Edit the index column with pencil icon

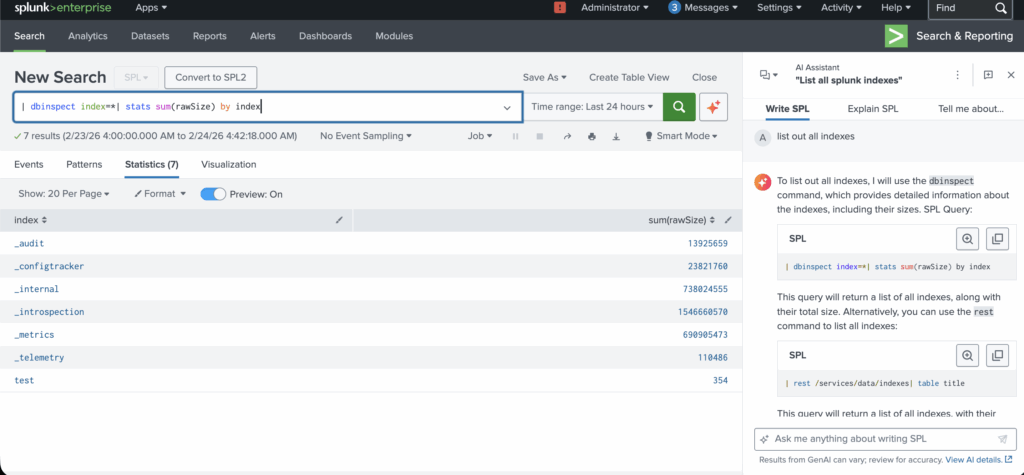point(339,219)
